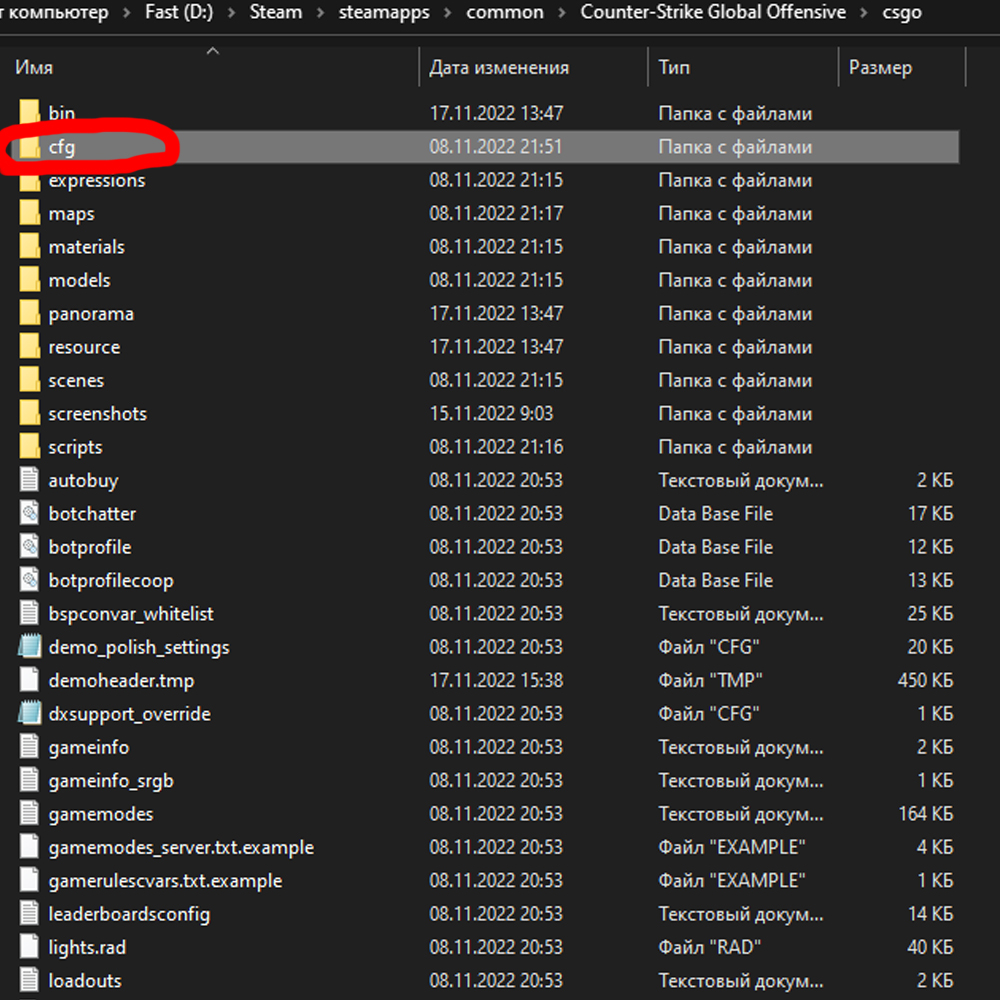Viewport: 1000px width, 1000px height.
Task: Click the Файл "TMP" type cell
Action: coord(710,680)
